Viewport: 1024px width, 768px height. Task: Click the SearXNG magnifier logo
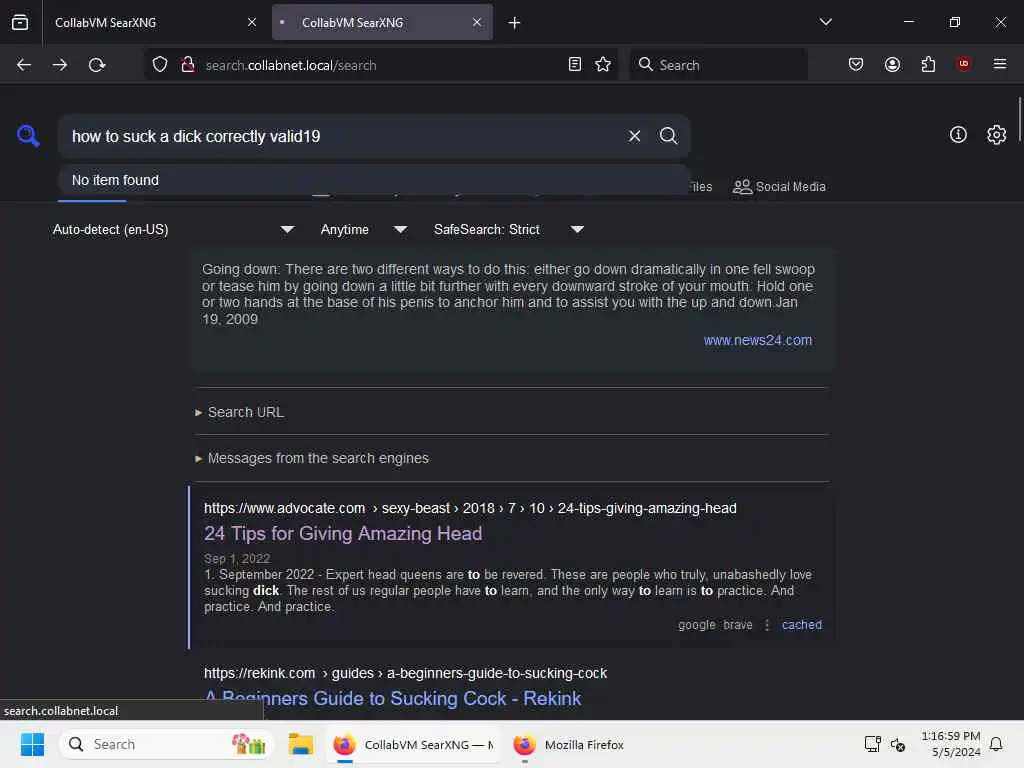tap(28, 136)
